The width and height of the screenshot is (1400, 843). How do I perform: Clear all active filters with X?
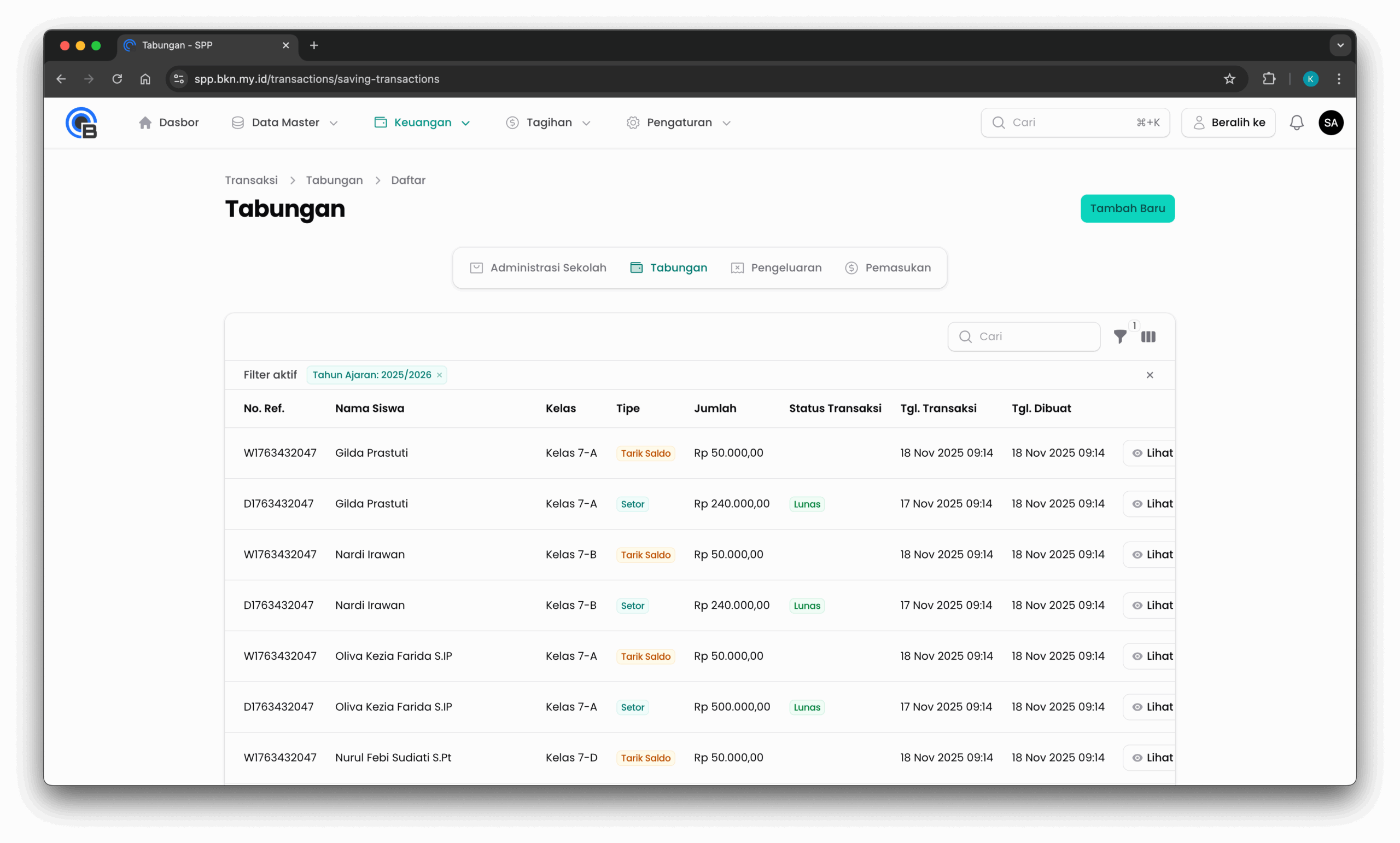pyautogui.click(x=1149, y=375)
